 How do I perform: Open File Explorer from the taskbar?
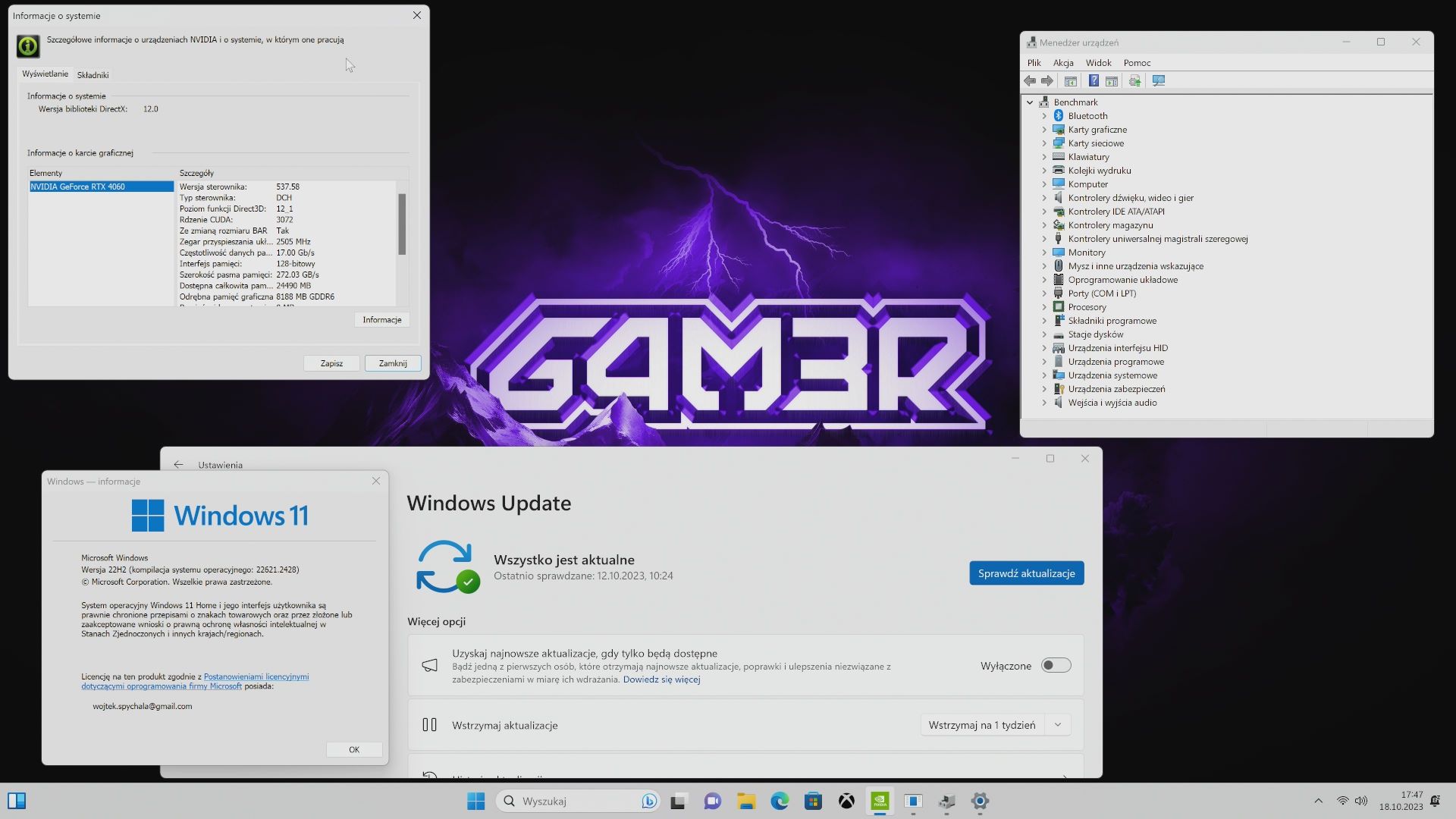pyautogui.click(x=746, y=801)
